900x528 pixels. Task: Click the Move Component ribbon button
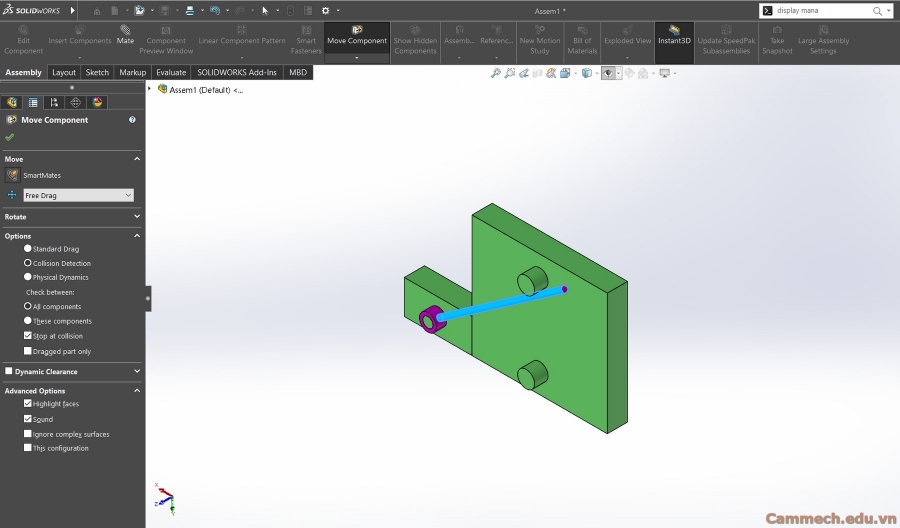357,36
